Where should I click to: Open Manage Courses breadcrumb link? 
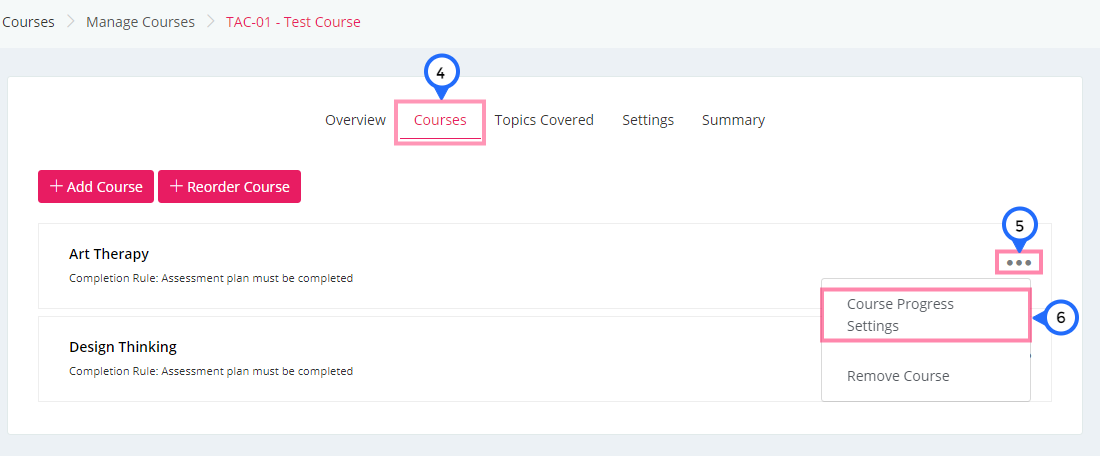(140, 22)
